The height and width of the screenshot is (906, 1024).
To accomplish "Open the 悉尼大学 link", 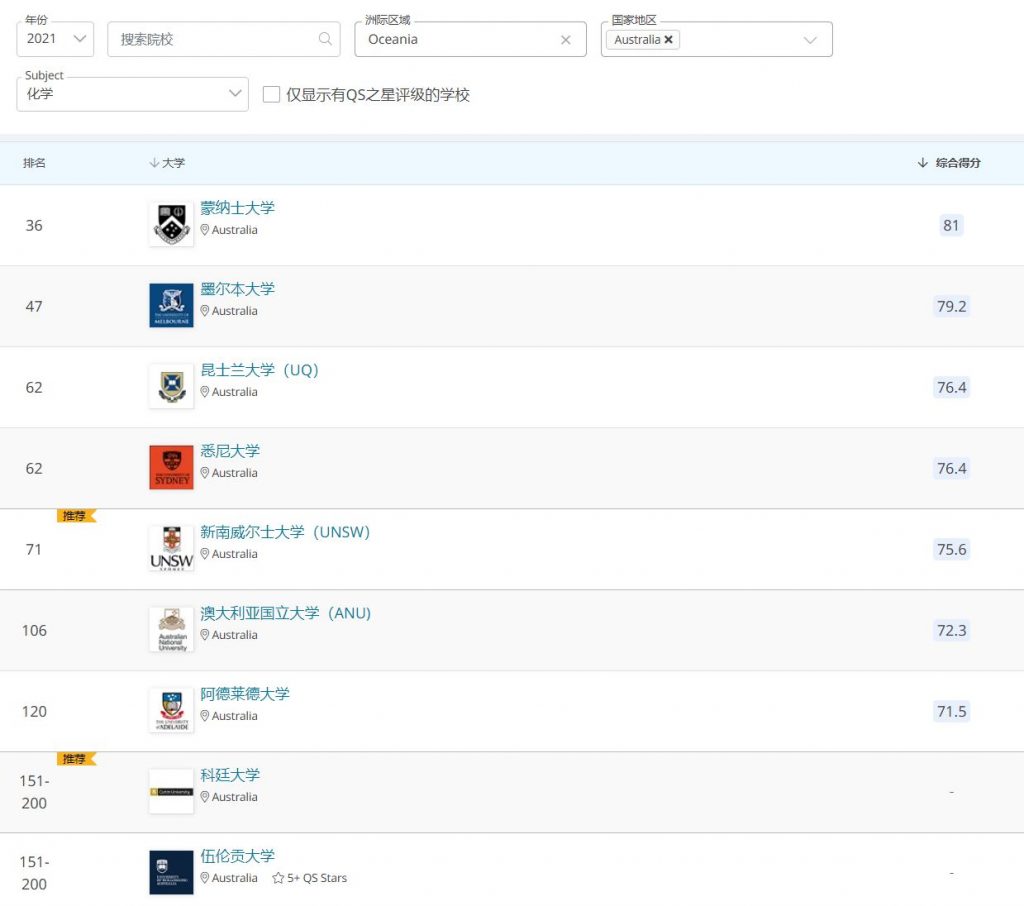I will coord(230,451).
